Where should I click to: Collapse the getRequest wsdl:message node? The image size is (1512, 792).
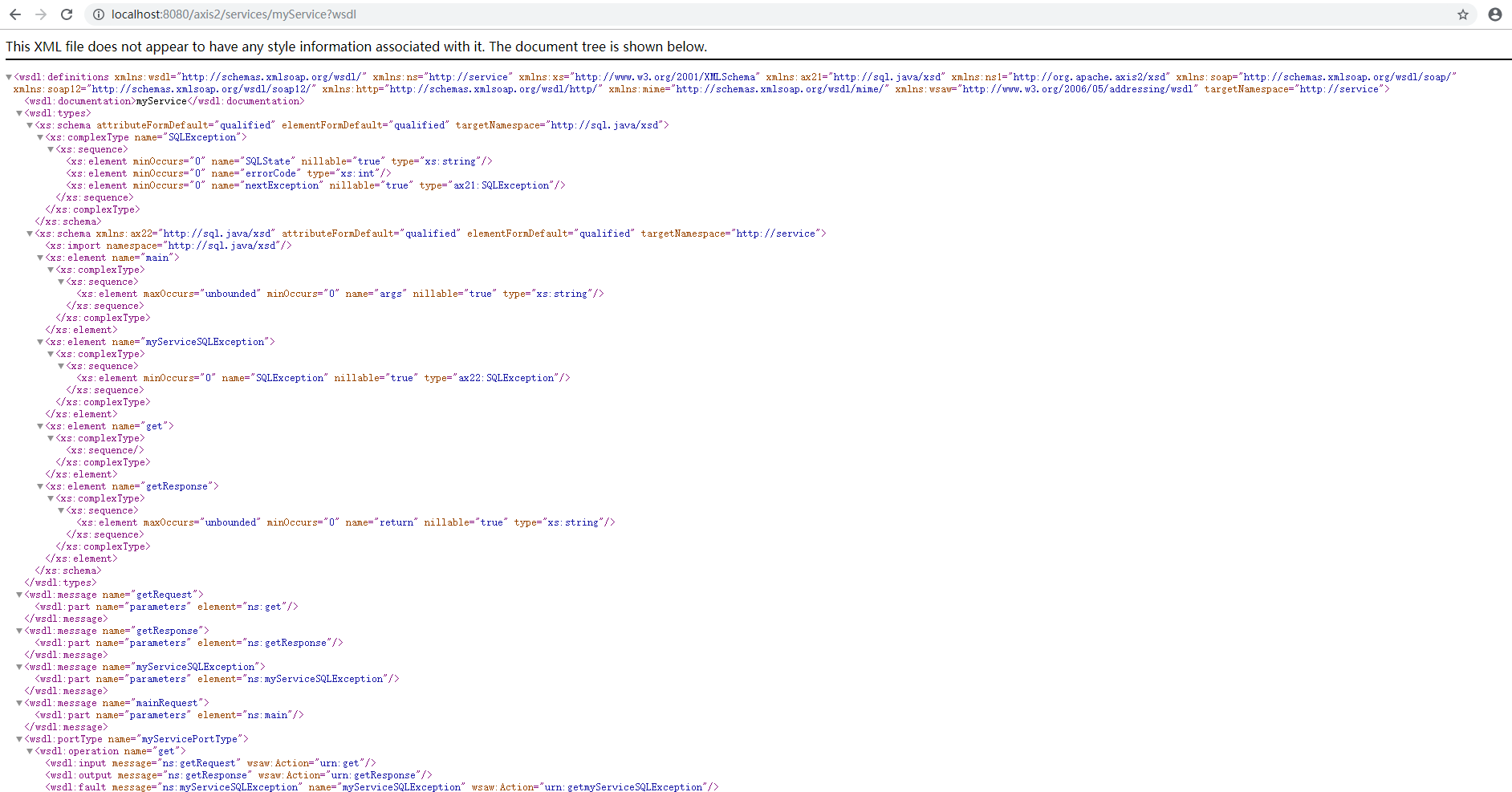click(18, 594)
